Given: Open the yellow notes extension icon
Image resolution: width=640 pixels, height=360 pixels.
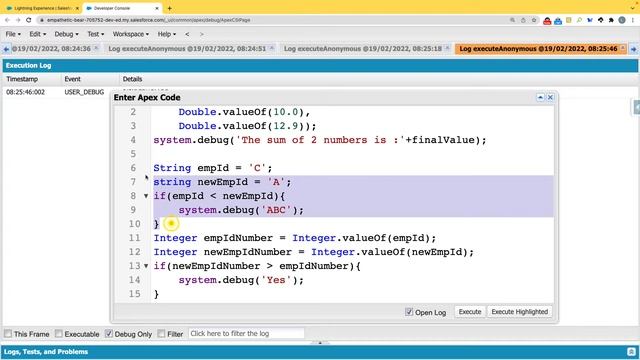Looking at the screenshot, I should [569, 20].
